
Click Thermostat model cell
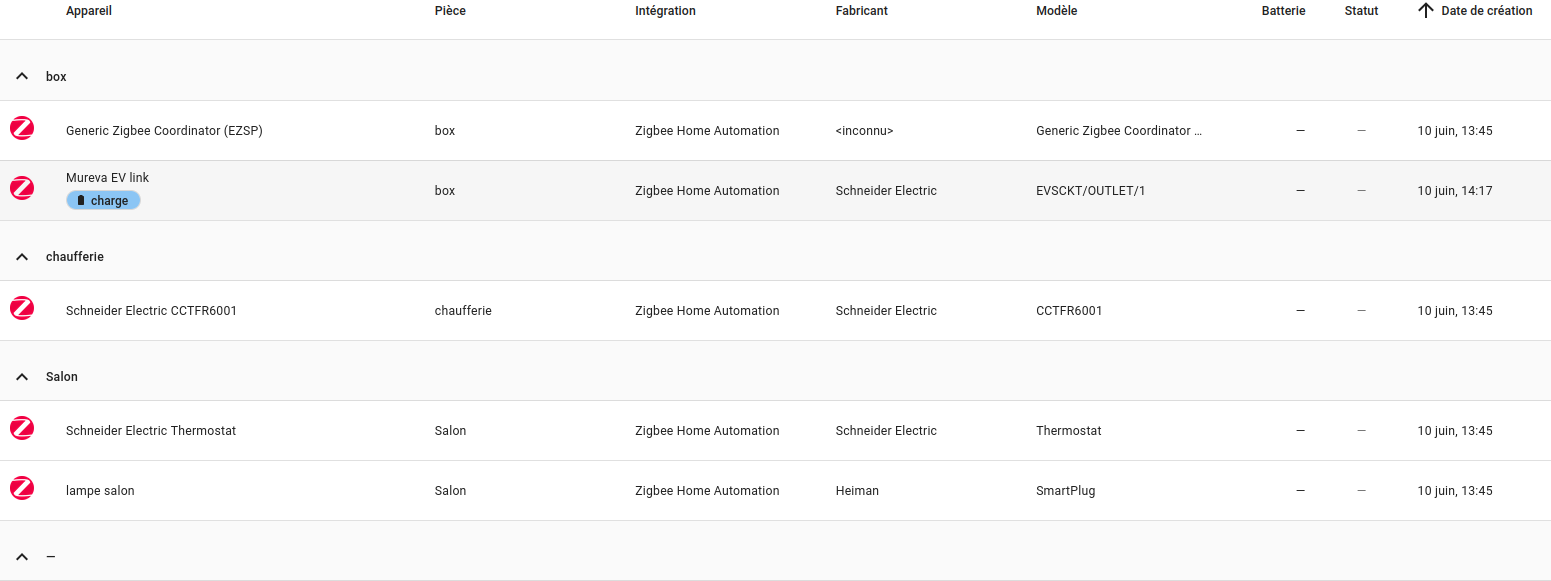[1069, 431]
